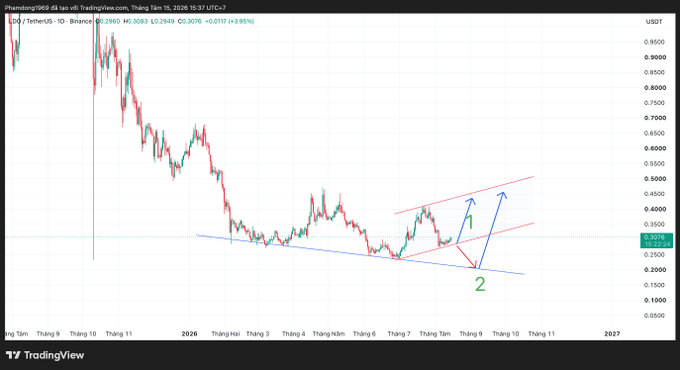Click the low value L0.2949
Screen dimensions: 680x370
pyautogui.click(x=163, y=21)
